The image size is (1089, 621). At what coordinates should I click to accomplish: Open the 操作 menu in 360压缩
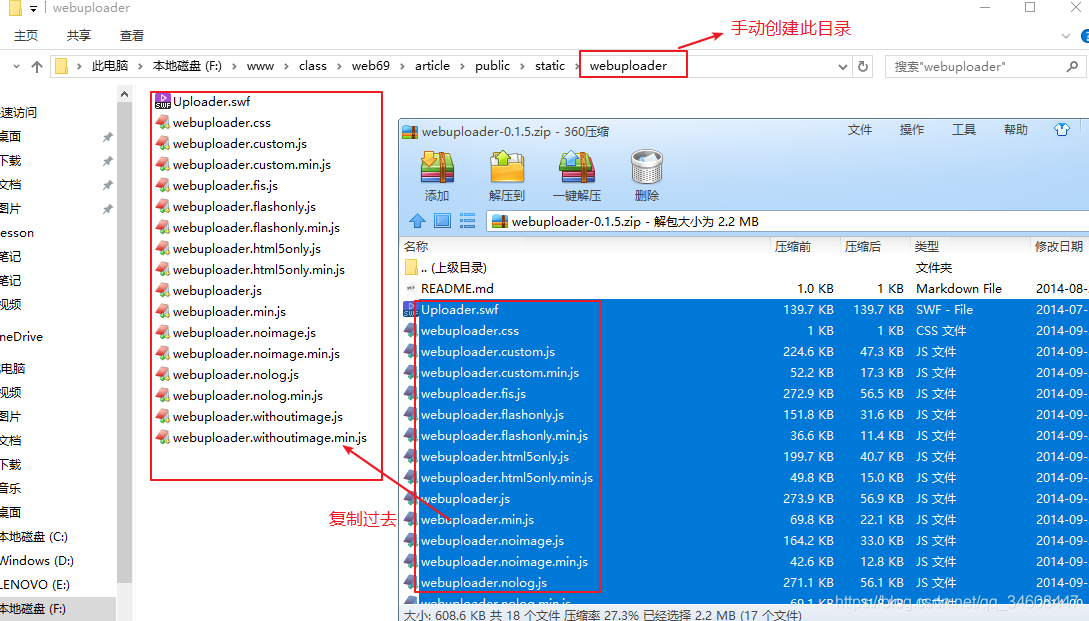pos(911,130)
